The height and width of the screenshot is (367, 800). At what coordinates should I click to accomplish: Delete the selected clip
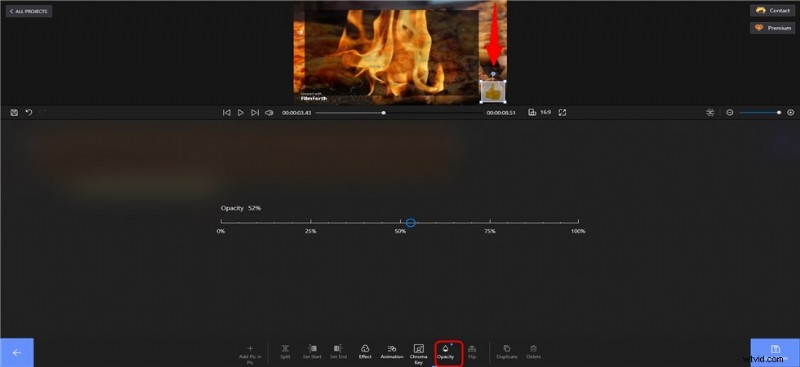(x=533, y=351)
